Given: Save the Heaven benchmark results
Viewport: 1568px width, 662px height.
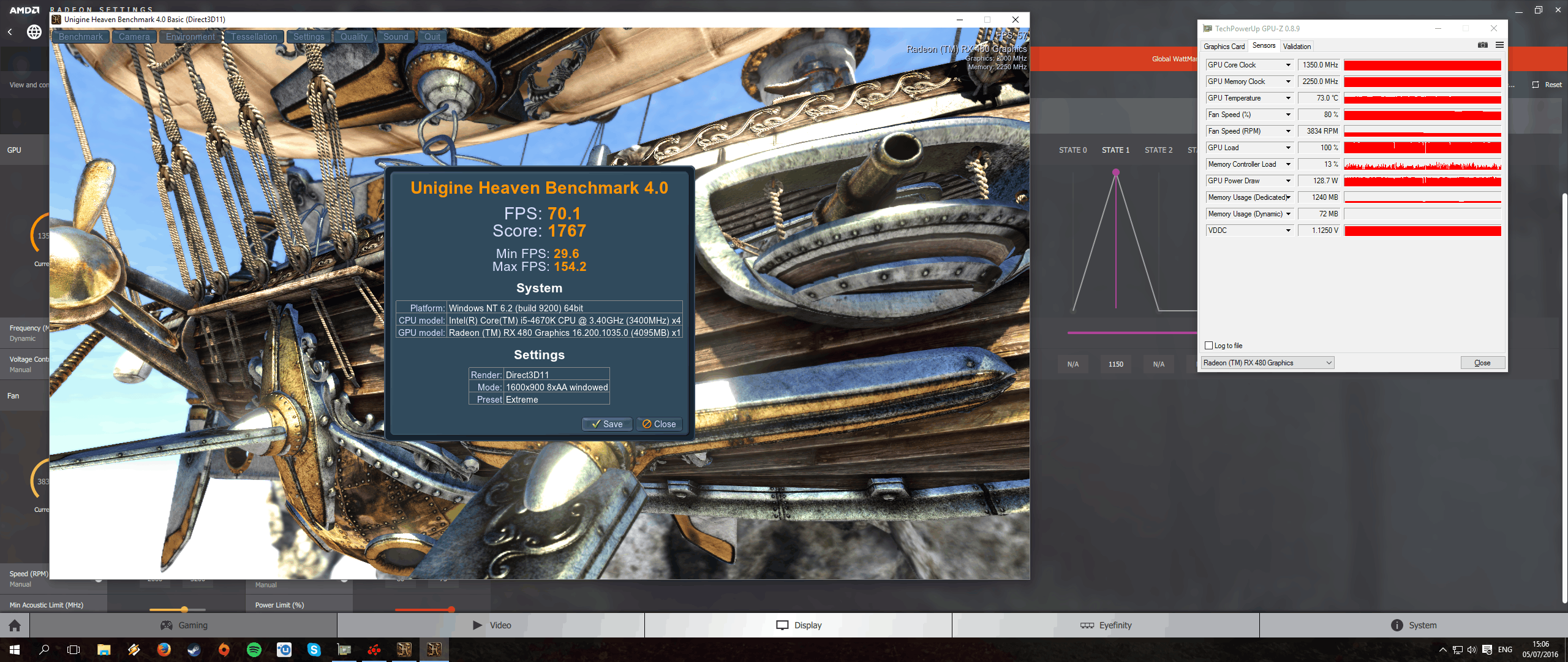Looking at the screenshot, I should (x=607, y=424).
